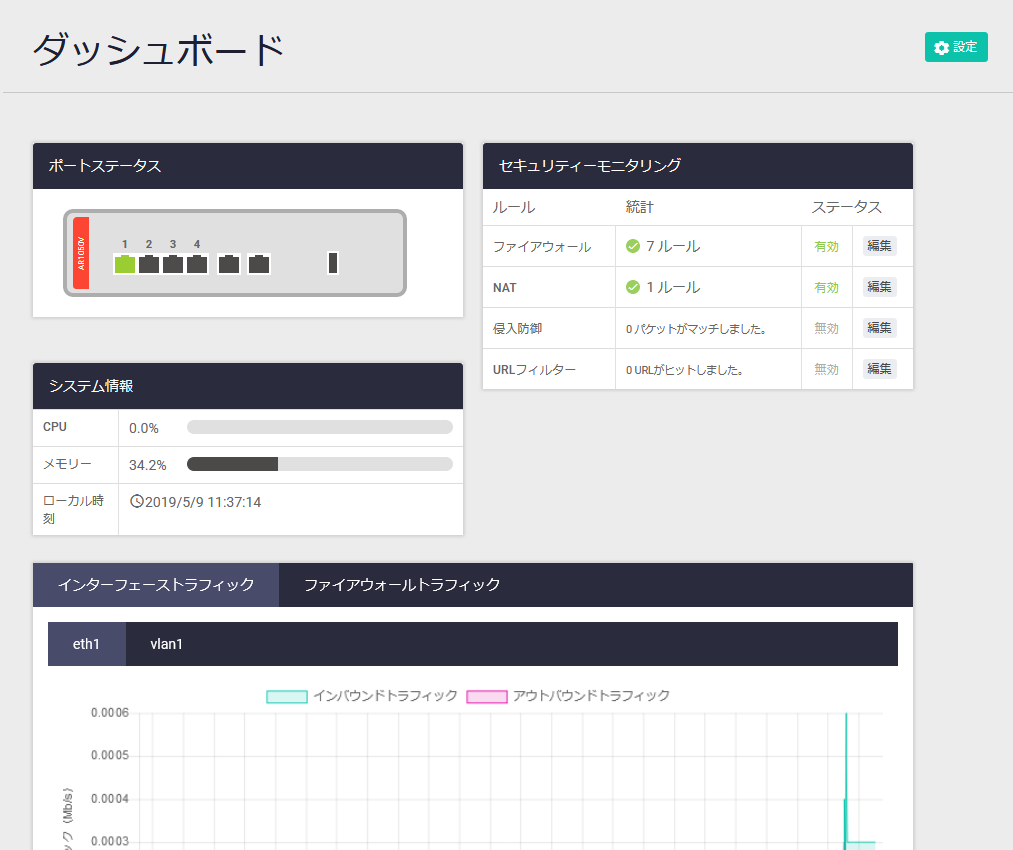The image size is (1013, 850).
Task: Click the 0.0005 y-axis label
Action: pyautogui.click(x=110, y=755)
